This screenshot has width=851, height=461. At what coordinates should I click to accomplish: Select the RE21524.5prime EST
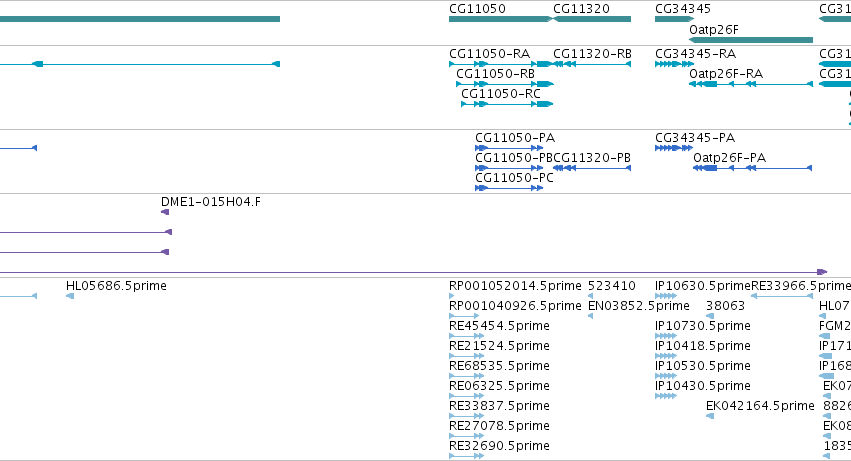click(467, 356)
